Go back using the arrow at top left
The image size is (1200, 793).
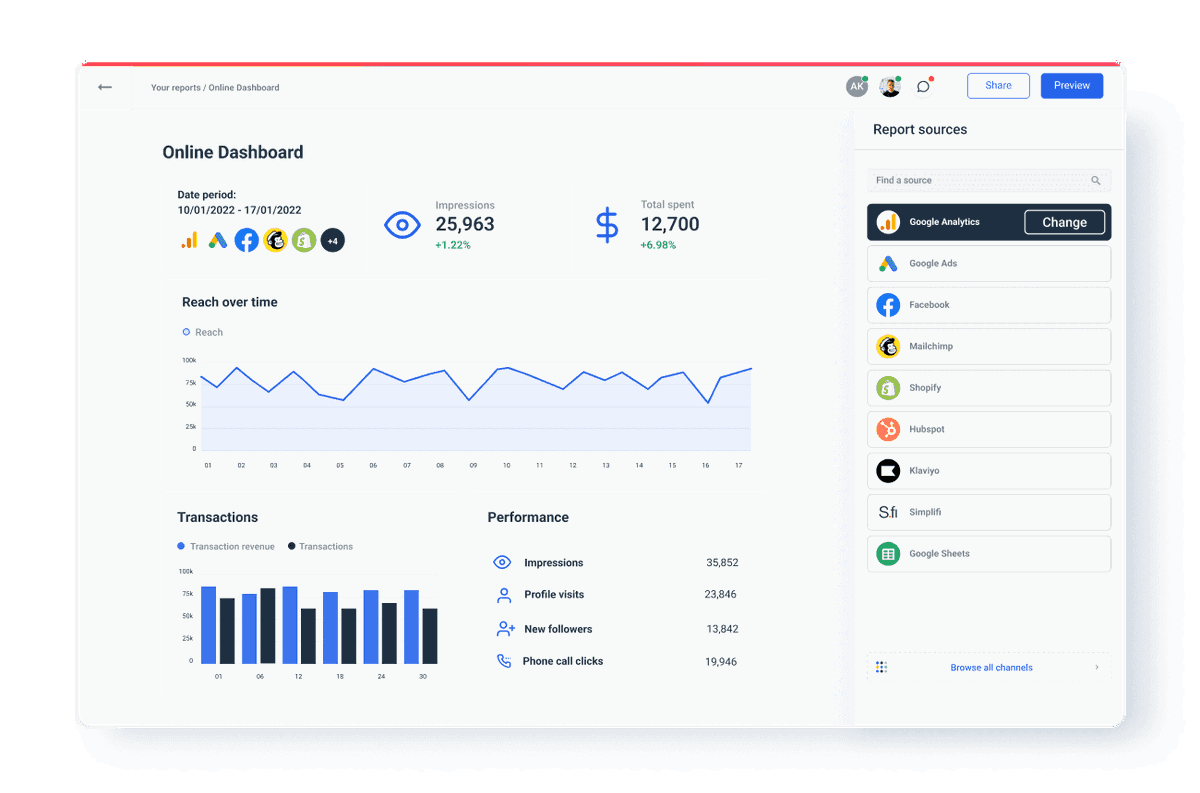(x=104, y=87)
